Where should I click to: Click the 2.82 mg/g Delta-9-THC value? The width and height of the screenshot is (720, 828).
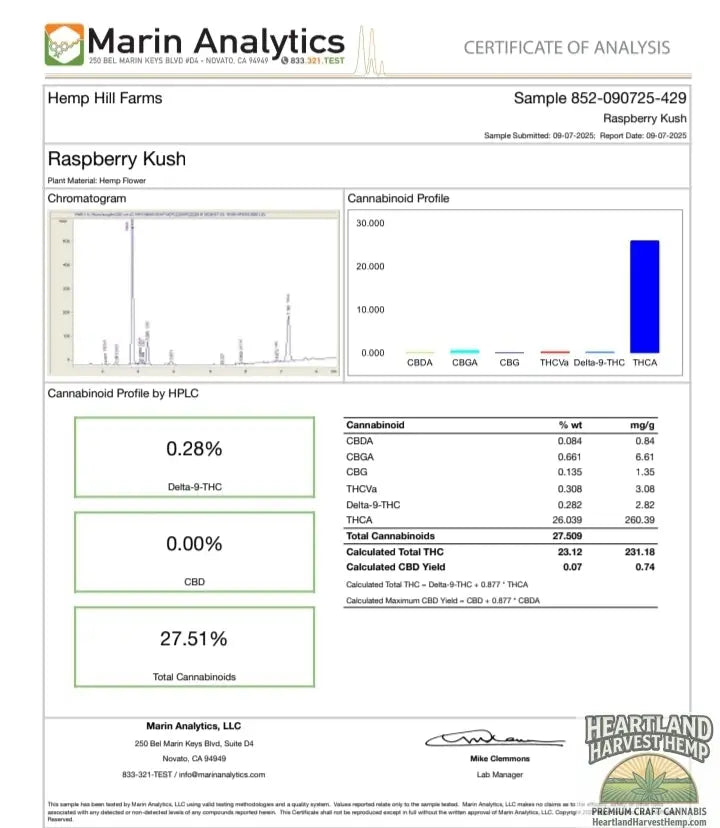tap(645, 505)
